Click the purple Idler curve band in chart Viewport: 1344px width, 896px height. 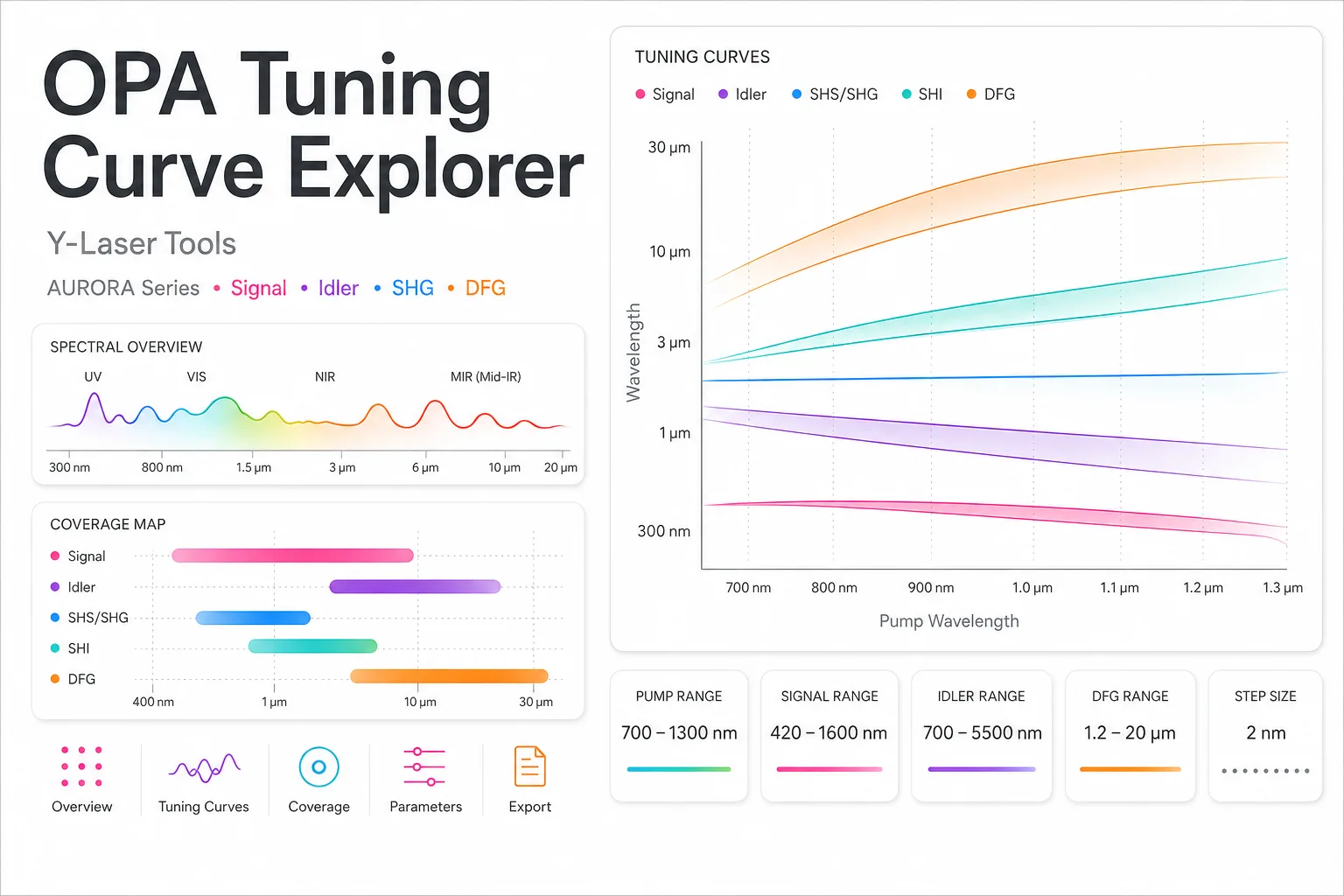(996, 440)
